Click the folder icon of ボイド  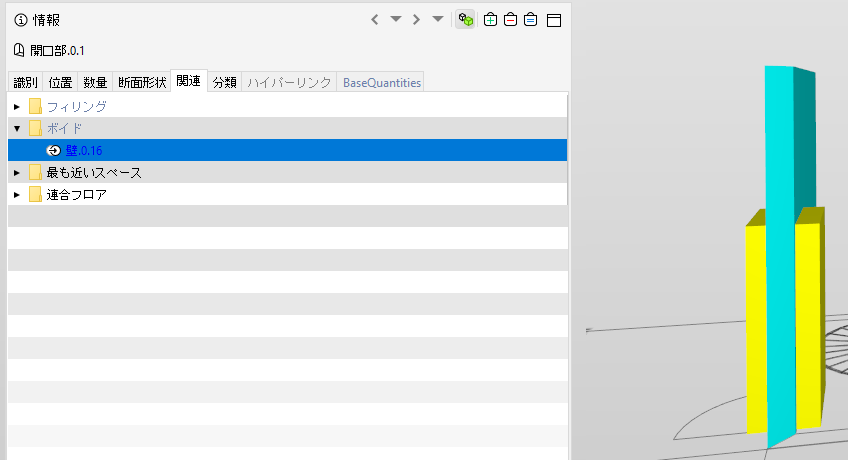[35, 129]
